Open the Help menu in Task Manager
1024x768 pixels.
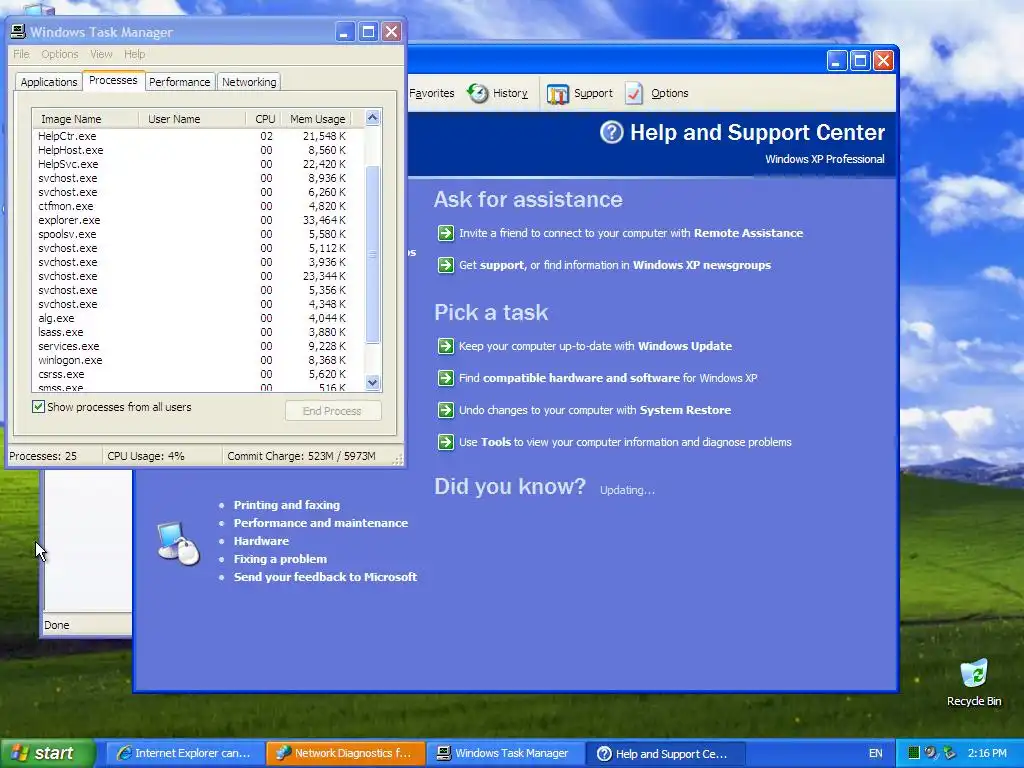pyautogui.click(x=135, y=54)
